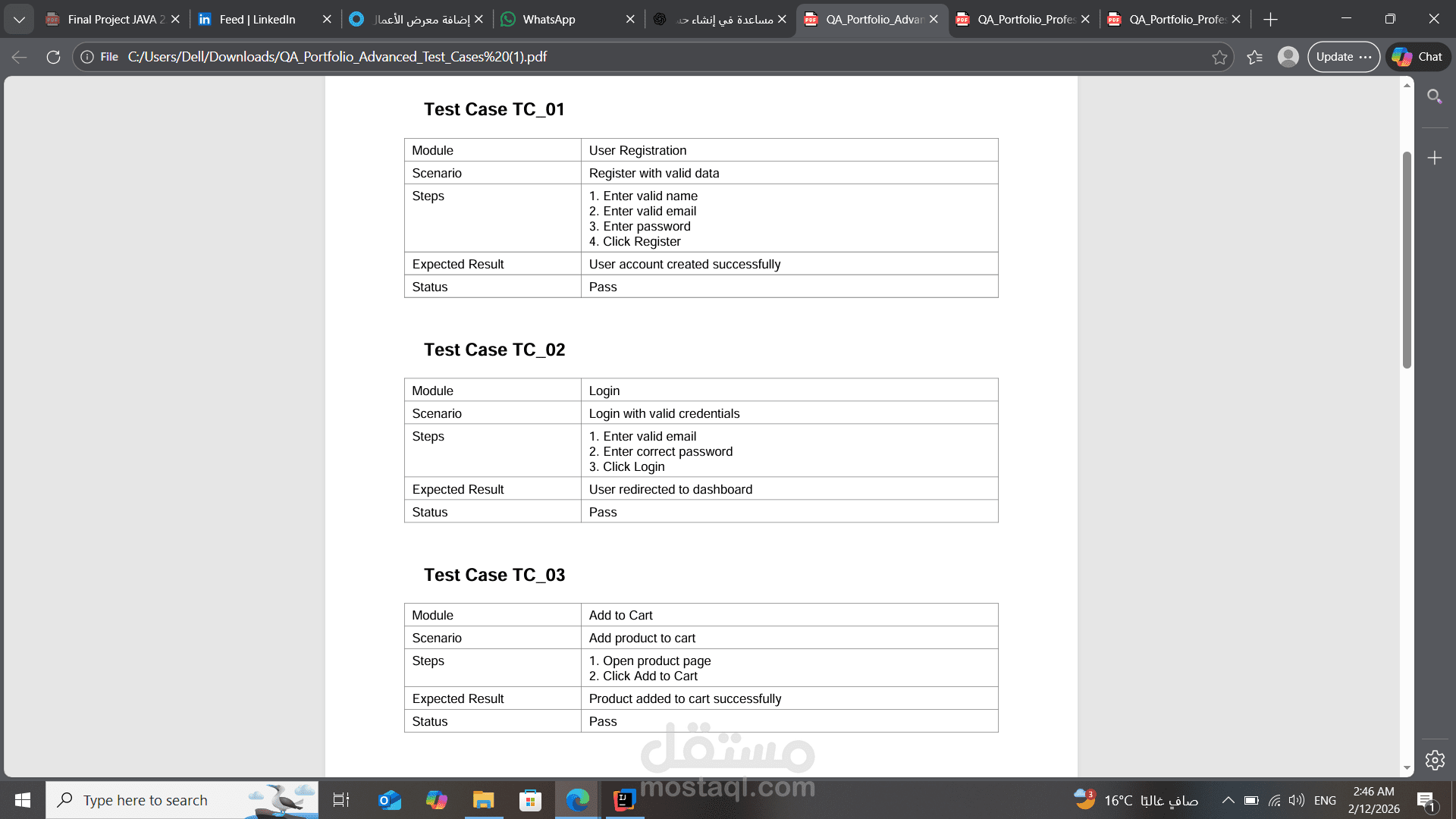The image size is (1456, 819).
Task: Navigate back with the browser back arrow
Action: point(18,56)
